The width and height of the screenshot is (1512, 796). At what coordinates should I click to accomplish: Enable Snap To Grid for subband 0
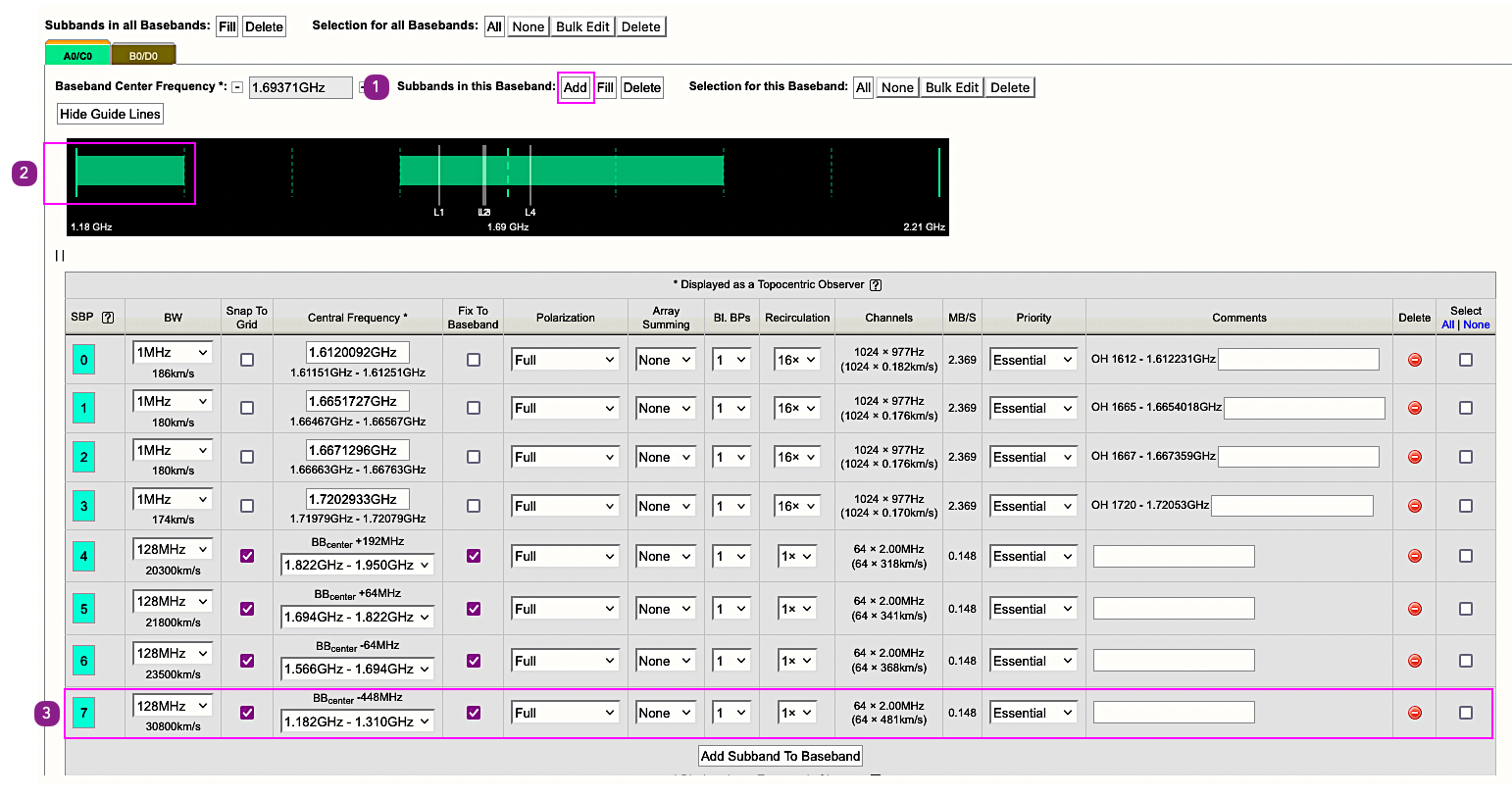pyautogui.click(x=247, y=360)
